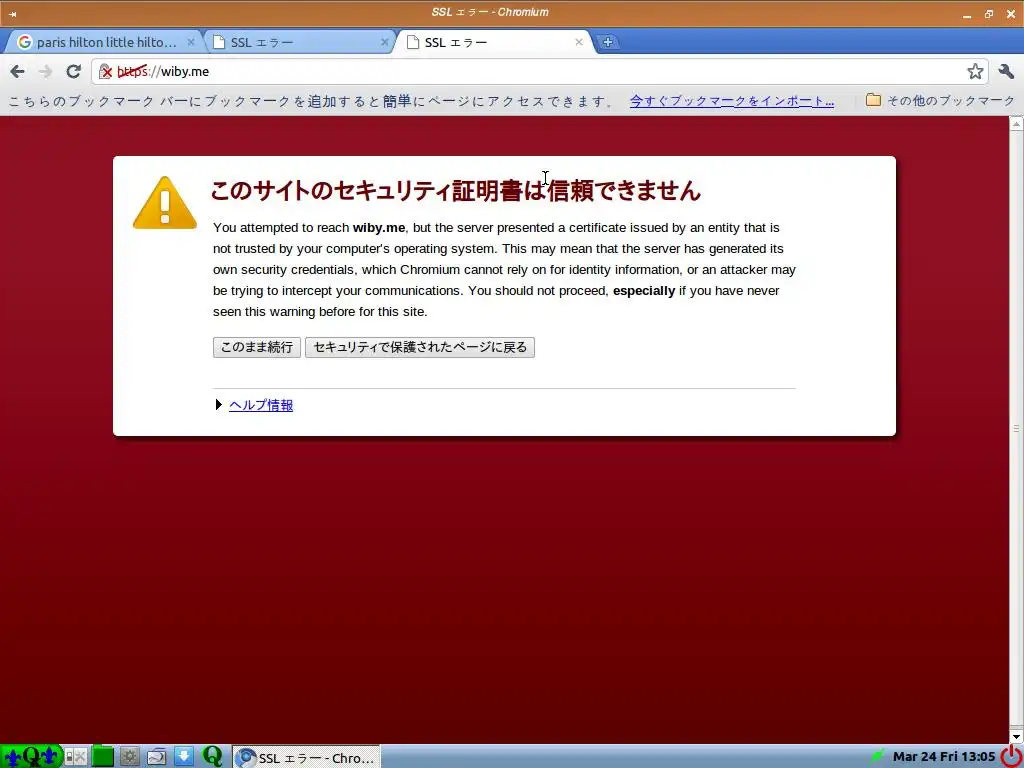Viewport: 1024px width, 768px height.
Task: Restore the Chromium window size
Action: (x=989, y=14)
